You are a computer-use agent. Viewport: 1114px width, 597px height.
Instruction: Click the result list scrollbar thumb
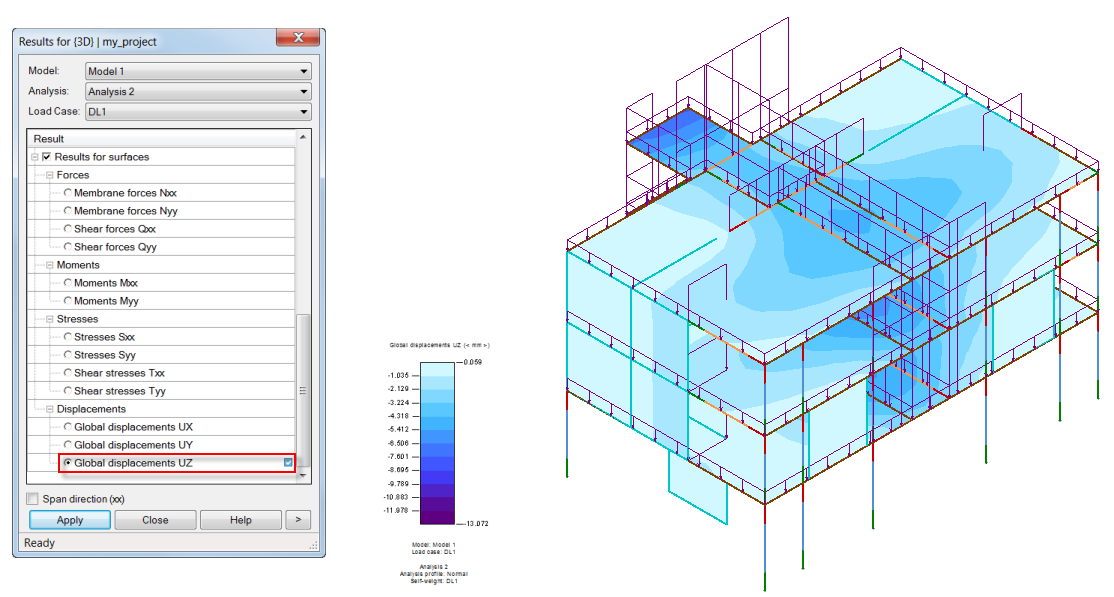click(303, 390)
